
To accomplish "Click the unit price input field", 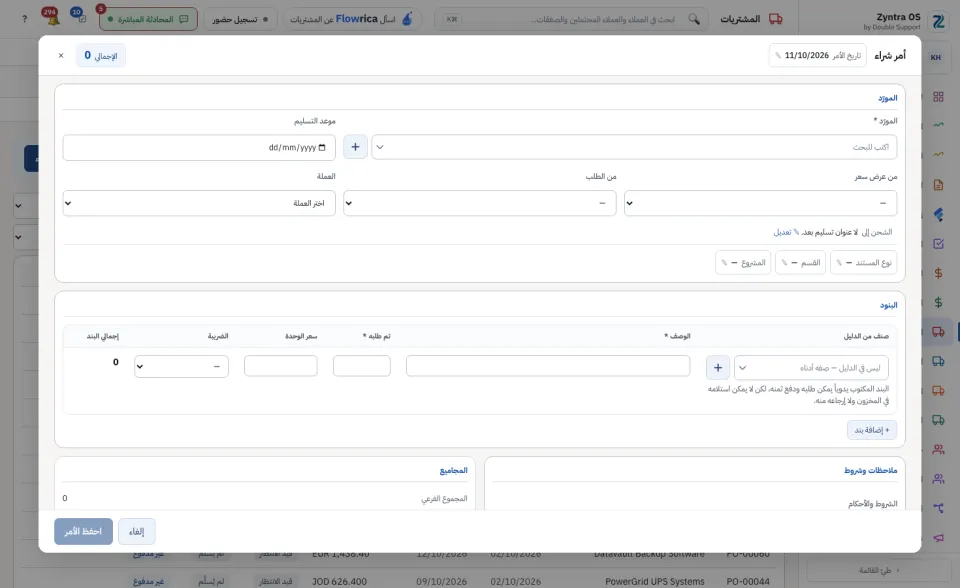I will 280,366.
